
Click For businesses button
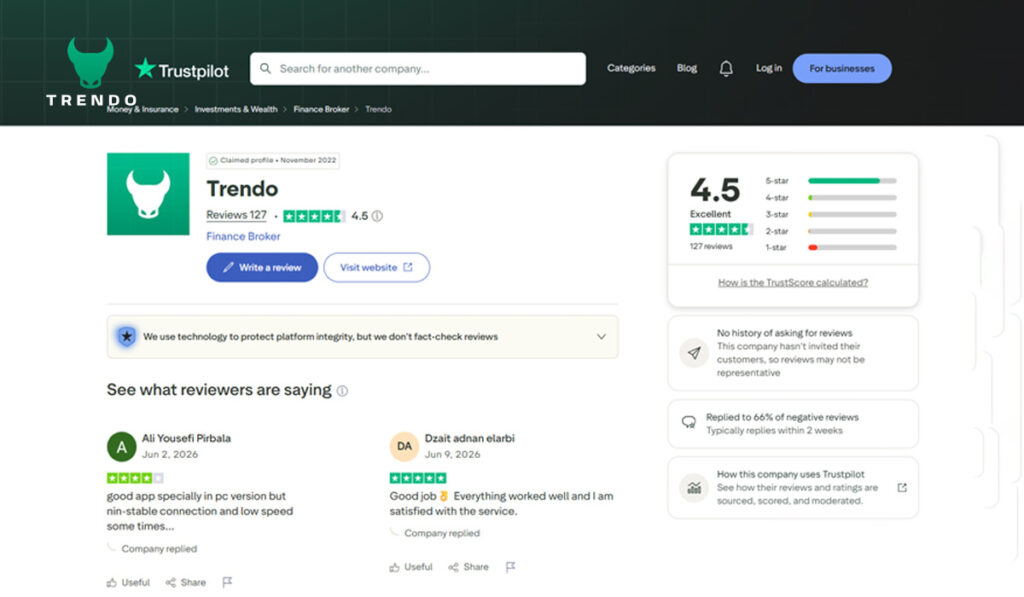[x=842, y=69]
